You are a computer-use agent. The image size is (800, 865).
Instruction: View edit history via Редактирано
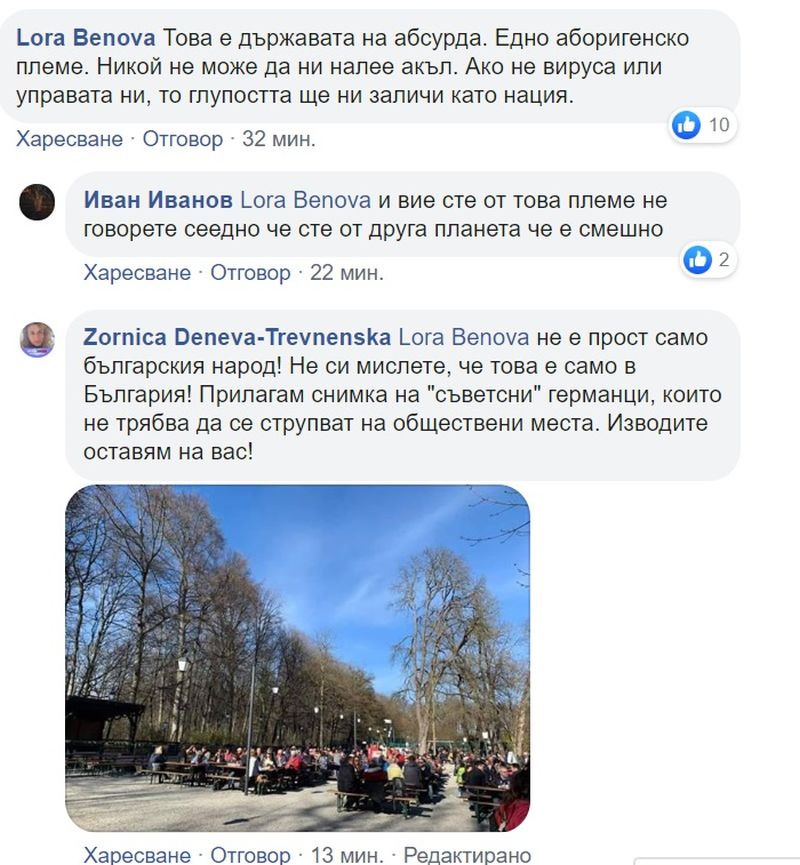[467, 855]
